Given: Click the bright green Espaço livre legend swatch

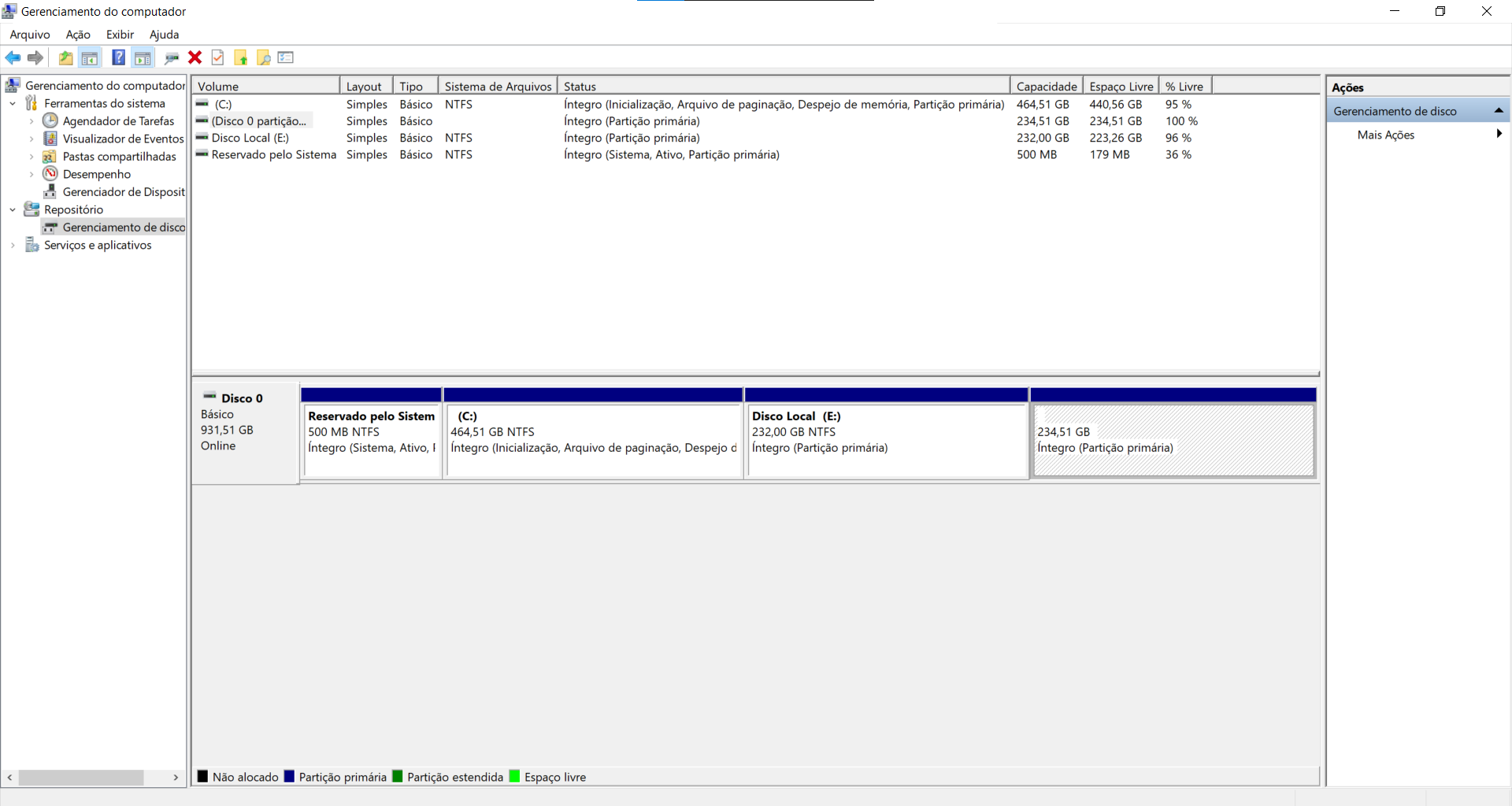Looking at the screenshot, I should [514, 776].
